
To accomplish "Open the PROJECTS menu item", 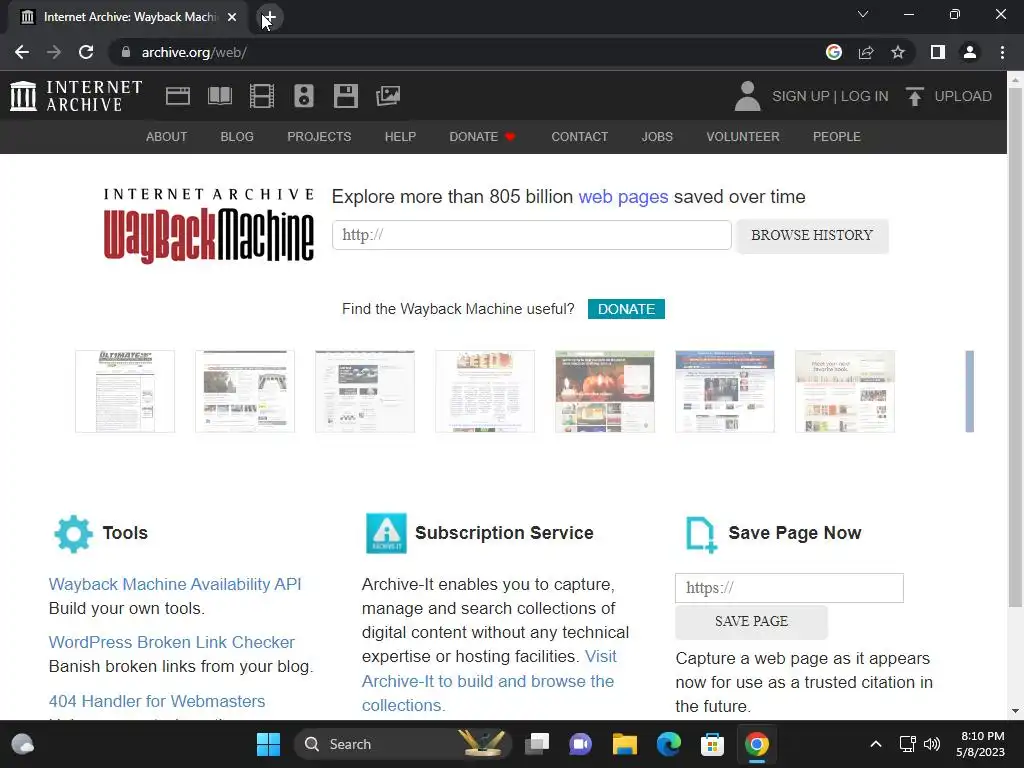I will pyautogui.click(x=319, y=136).
